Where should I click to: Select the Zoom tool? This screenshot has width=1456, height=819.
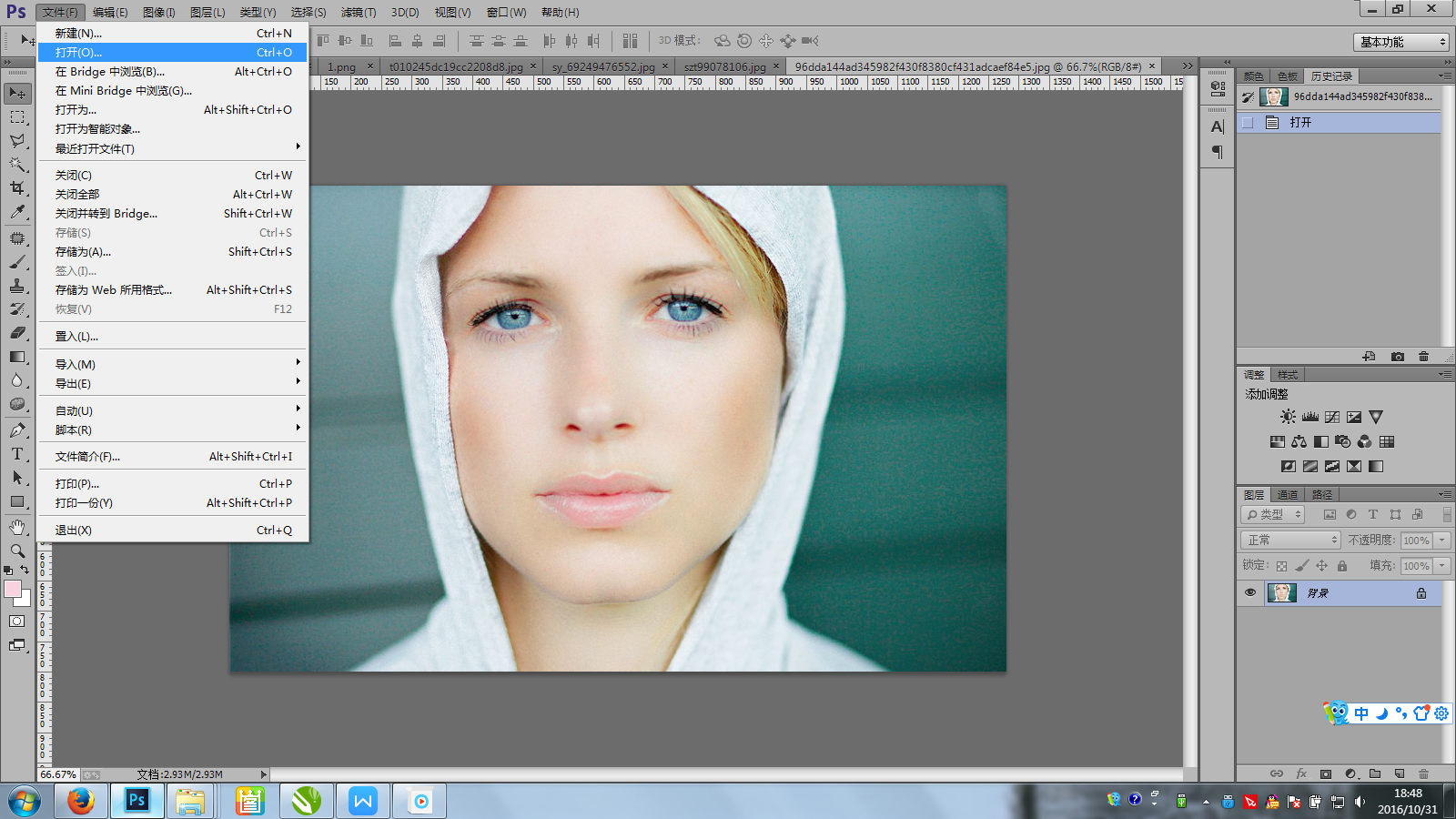[17, 551]
